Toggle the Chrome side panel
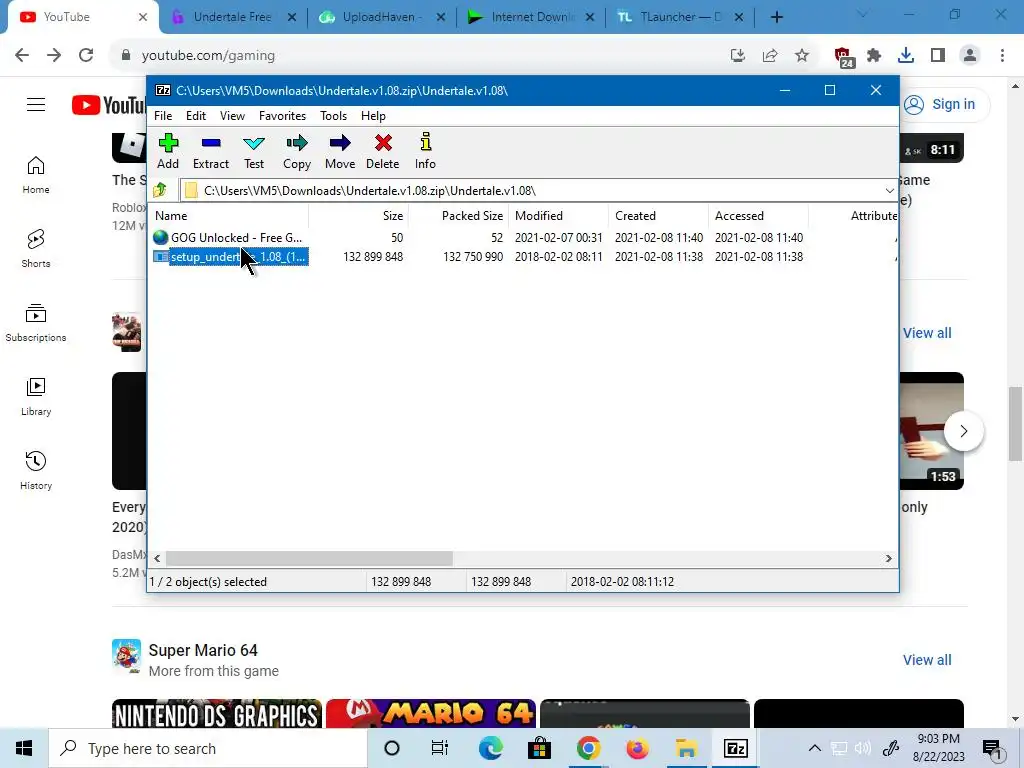The width and height of the screenshot is (1024, 768). (x=938, y=56)
